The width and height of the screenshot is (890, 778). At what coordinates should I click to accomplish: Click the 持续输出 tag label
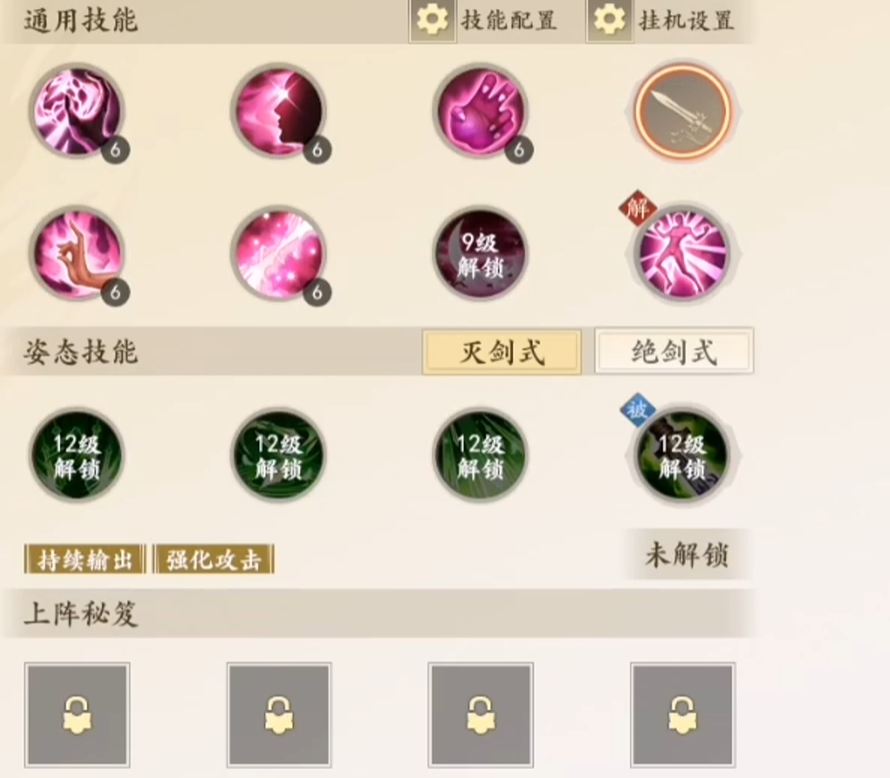point(85,560)
